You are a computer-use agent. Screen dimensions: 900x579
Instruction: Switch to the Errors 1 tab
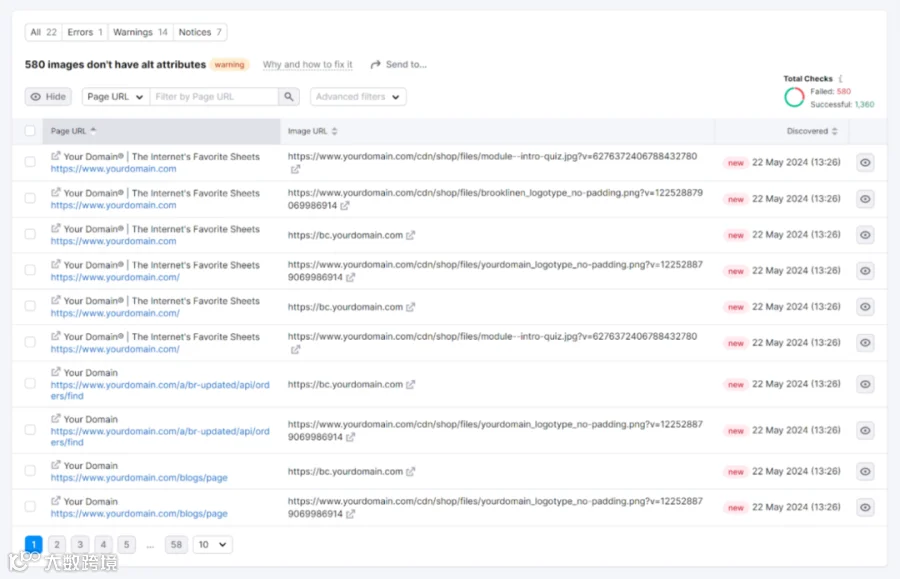[85, 32]
